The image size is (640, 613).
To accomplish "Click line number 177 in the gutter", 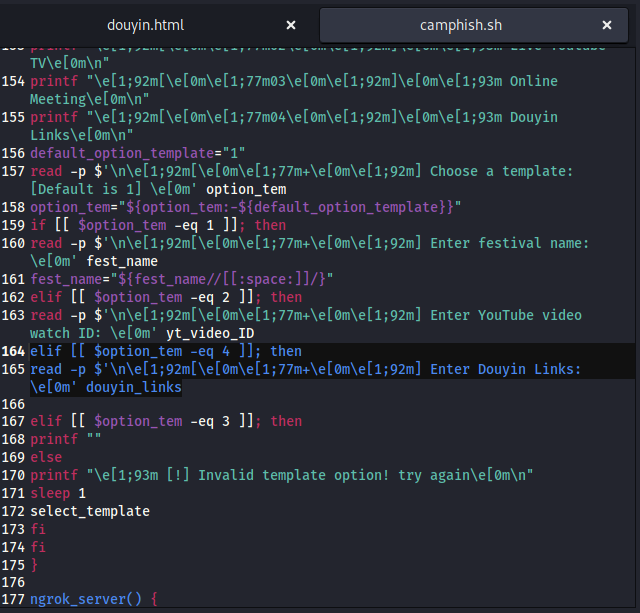I will point(14,599).
